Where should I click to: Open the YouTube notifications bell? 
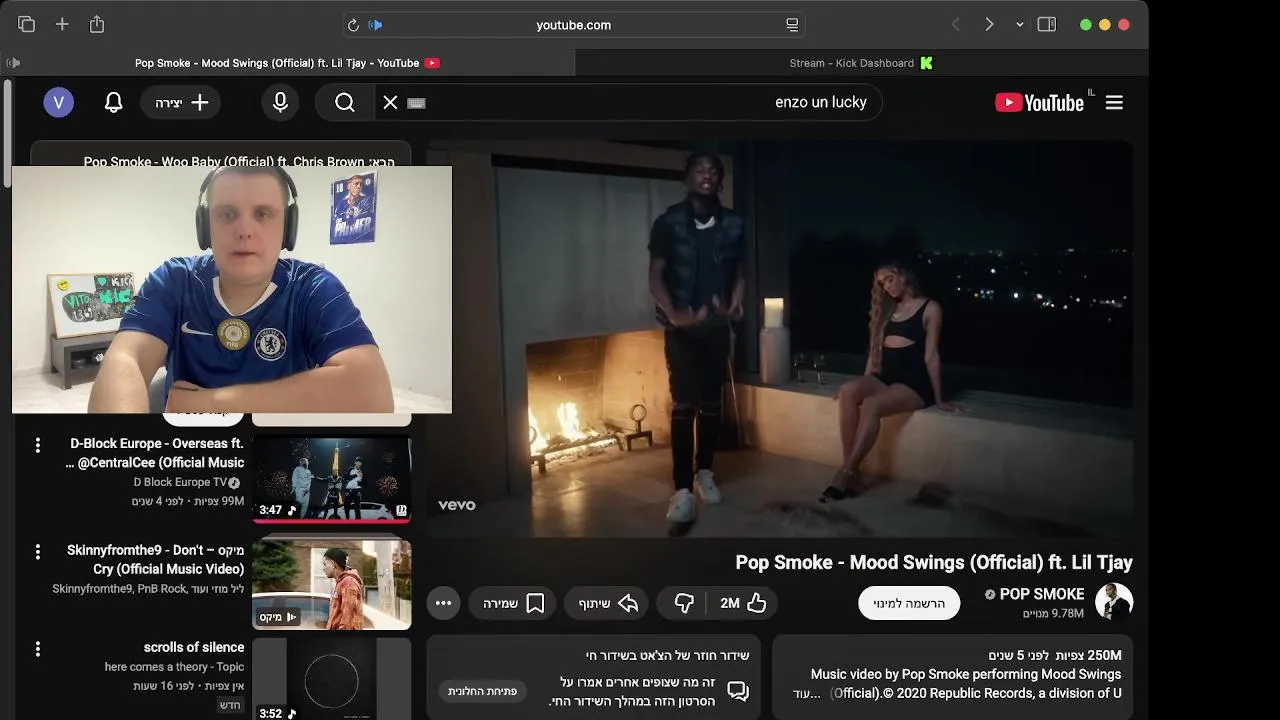click(114, 102)
